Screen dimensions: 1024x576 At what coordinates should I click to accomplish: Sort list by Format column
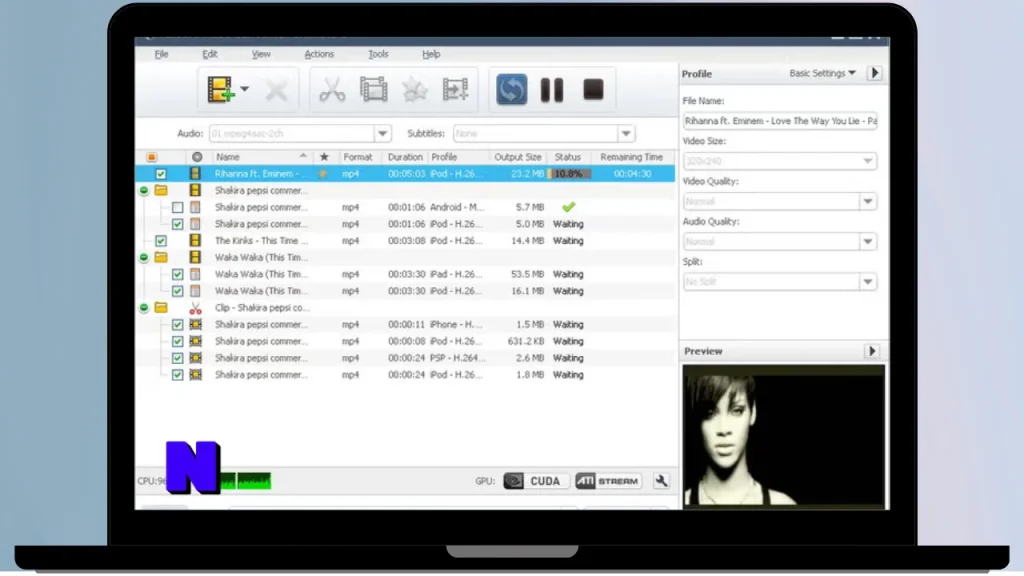coord(358,157)
